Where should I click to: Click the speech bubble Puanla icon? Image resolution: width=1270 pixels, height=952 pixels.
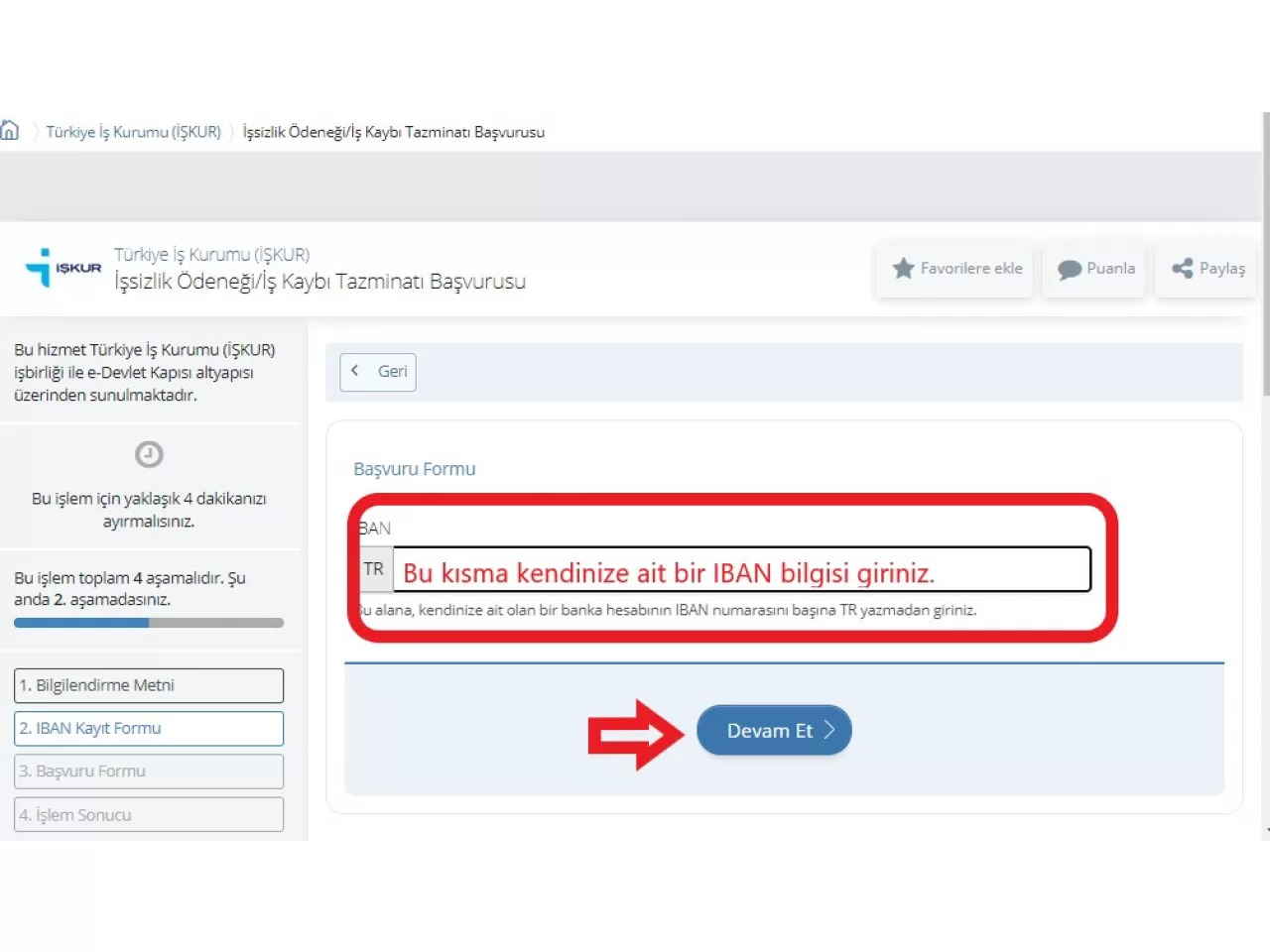point(1069,270)
